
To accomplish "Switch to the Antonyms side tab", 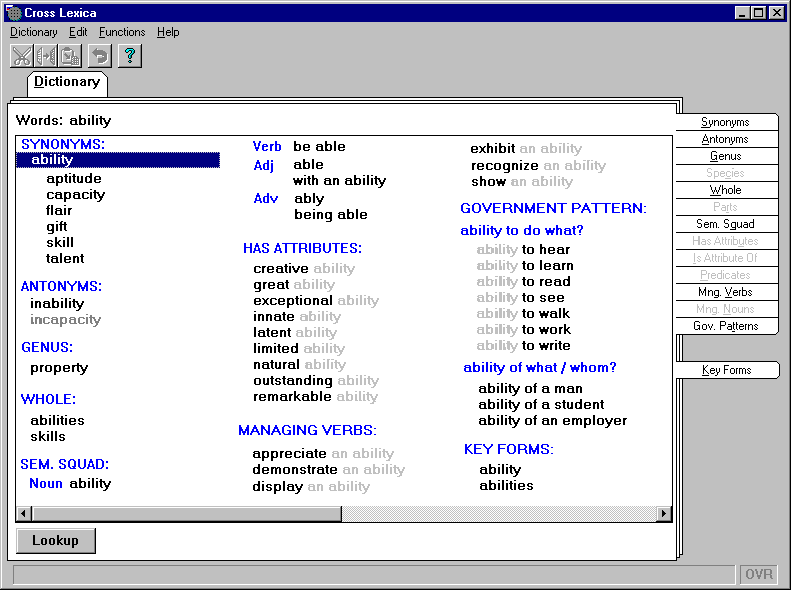I will [725, 139].
